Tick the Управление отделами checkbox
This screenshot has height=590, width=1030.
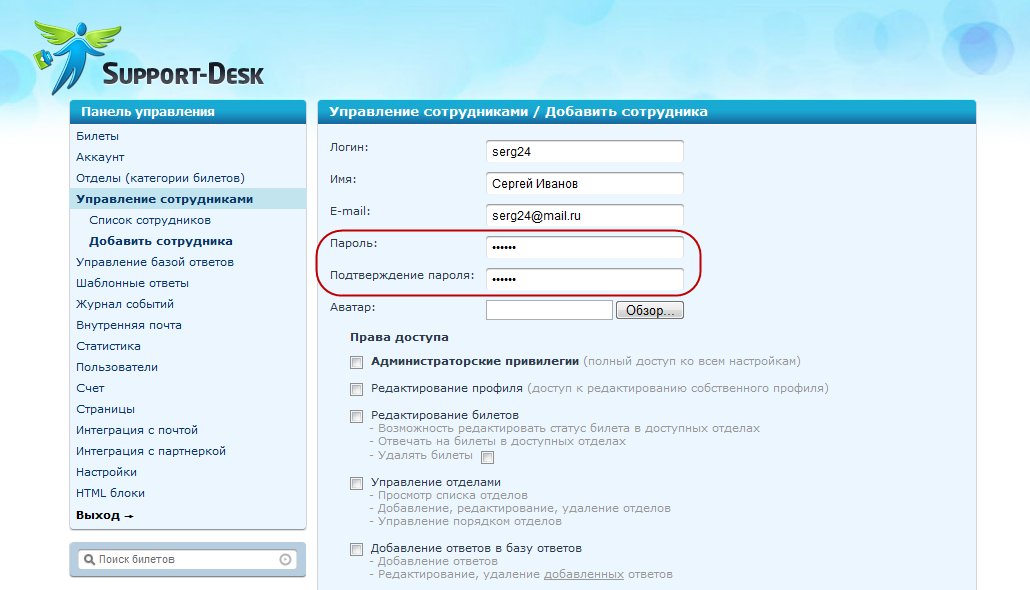coord(356,483)
